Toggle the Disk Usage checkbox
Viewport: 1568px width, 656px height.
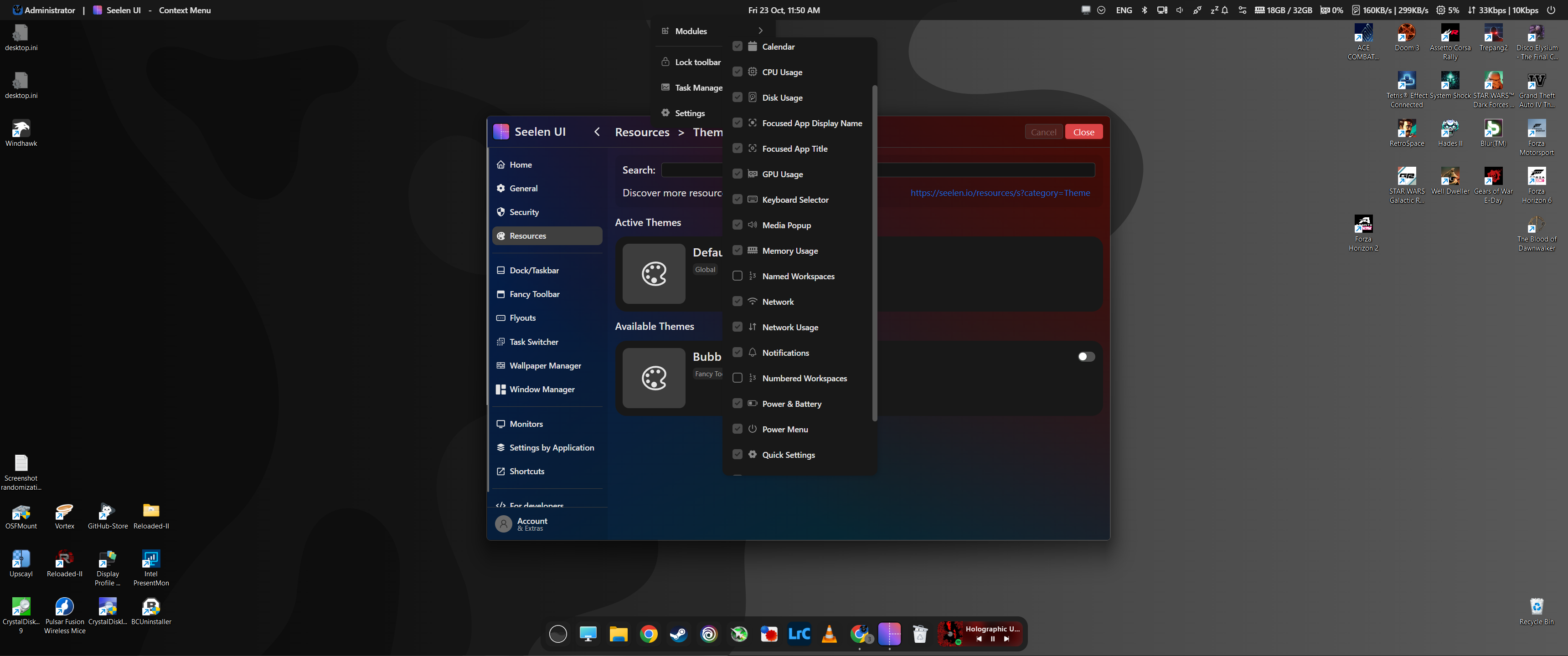(x=737, y=97)
